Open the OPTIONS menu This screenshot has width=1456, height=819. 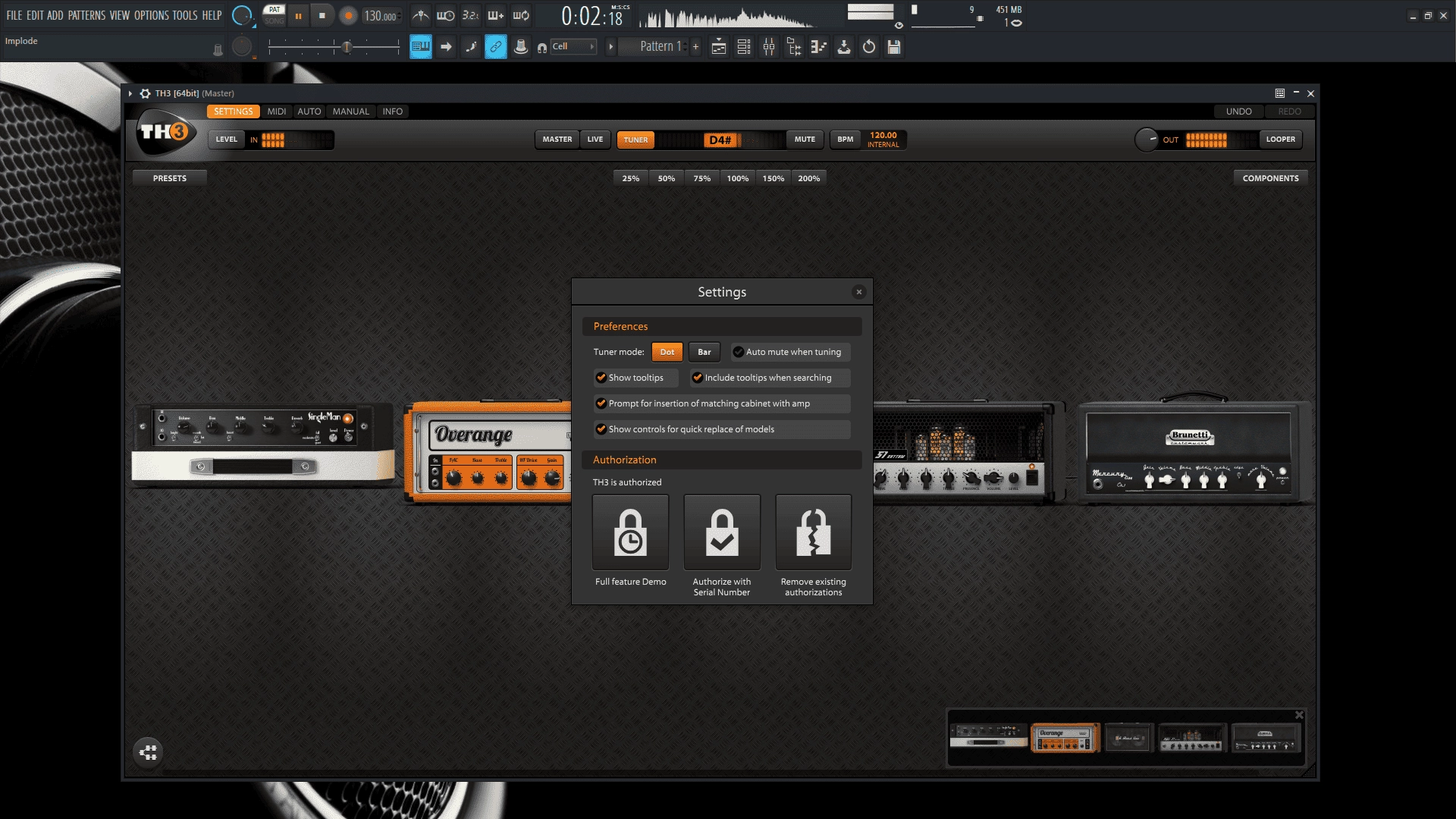(152, 15)
